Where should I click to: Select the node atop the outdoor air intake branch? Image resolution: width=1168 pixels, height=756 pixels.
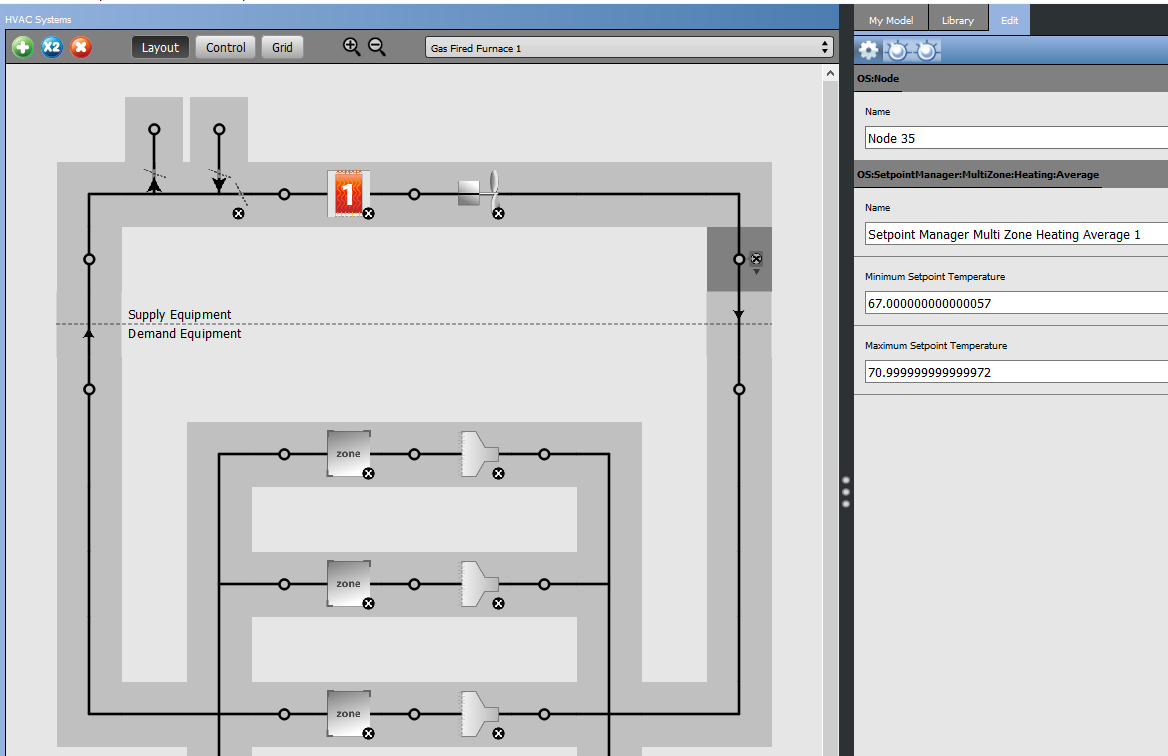219,129
